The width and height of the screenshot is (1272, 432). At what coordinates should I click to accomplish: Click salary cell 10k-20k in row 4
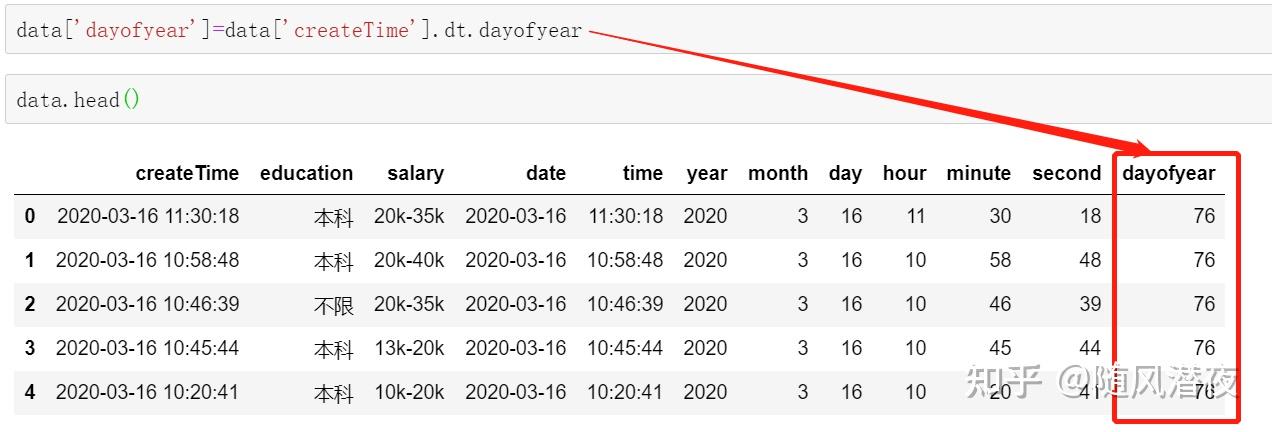[409, 392]
